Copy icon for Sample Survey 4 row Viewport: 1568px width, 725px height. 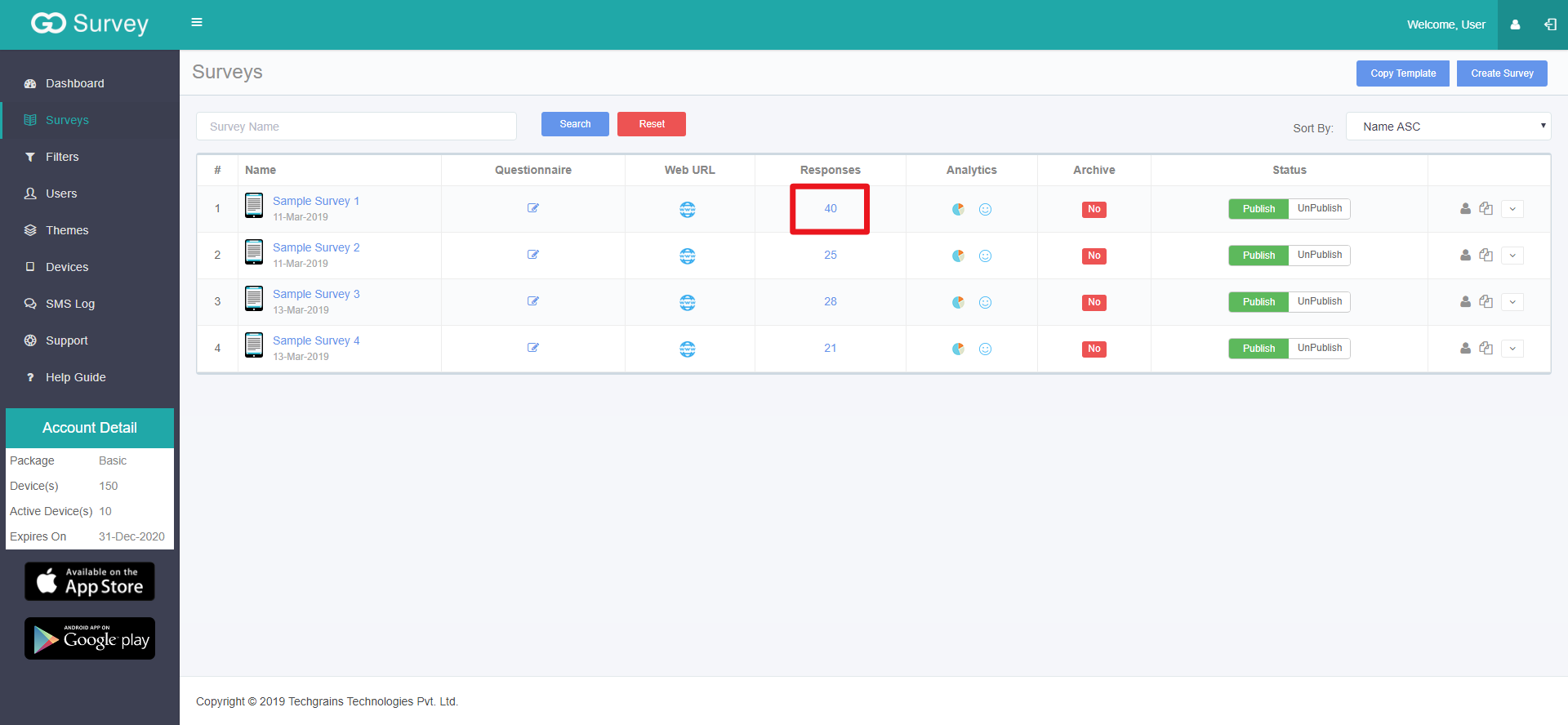click(1486, 349)
